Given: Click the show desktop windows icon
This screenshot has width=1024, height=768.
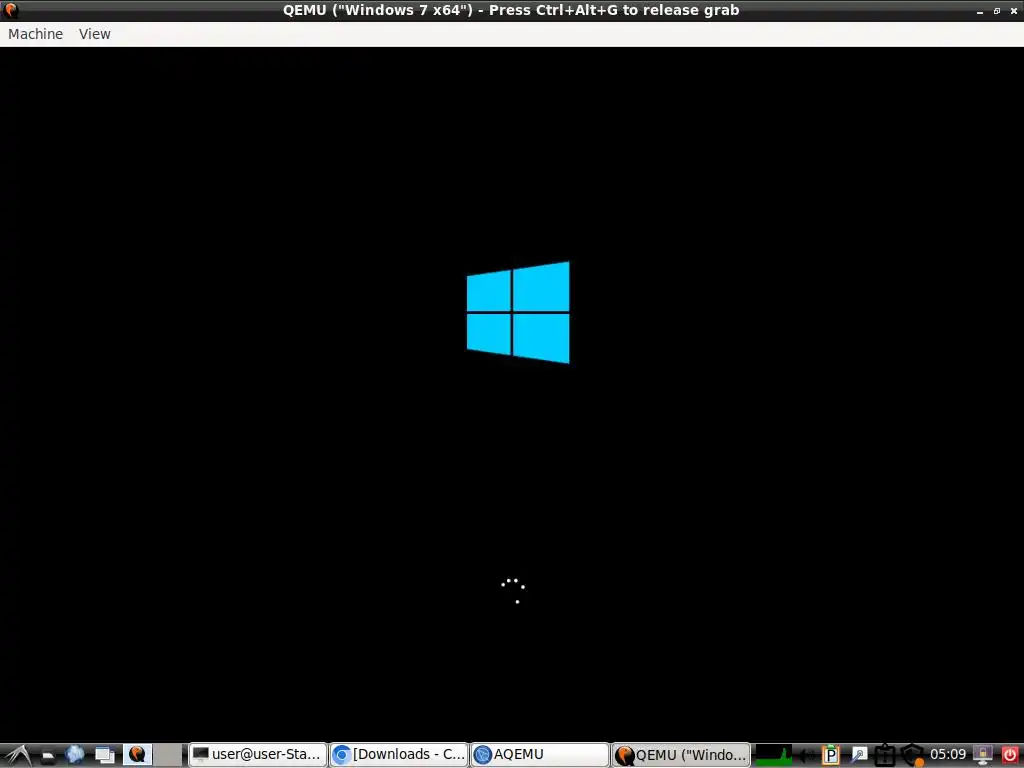Looking at the screenshot, I should (104, 756).
